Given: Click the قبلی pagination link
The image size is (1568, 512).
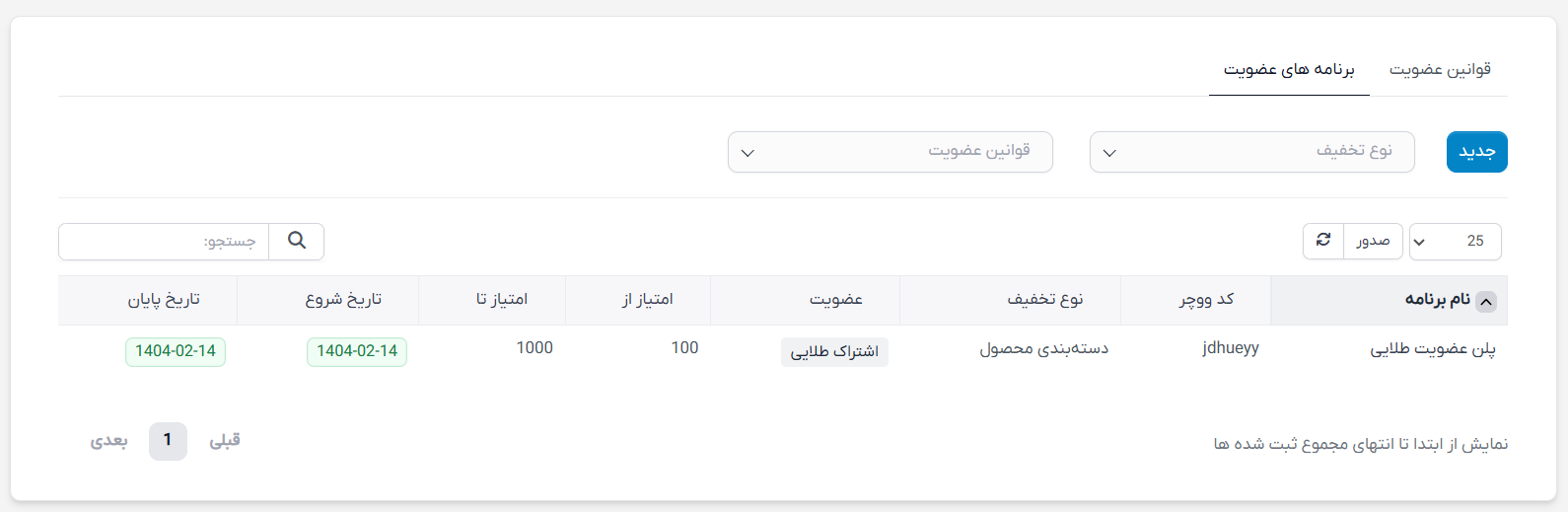Looking at the screenshot, I should tap(225, 441).
